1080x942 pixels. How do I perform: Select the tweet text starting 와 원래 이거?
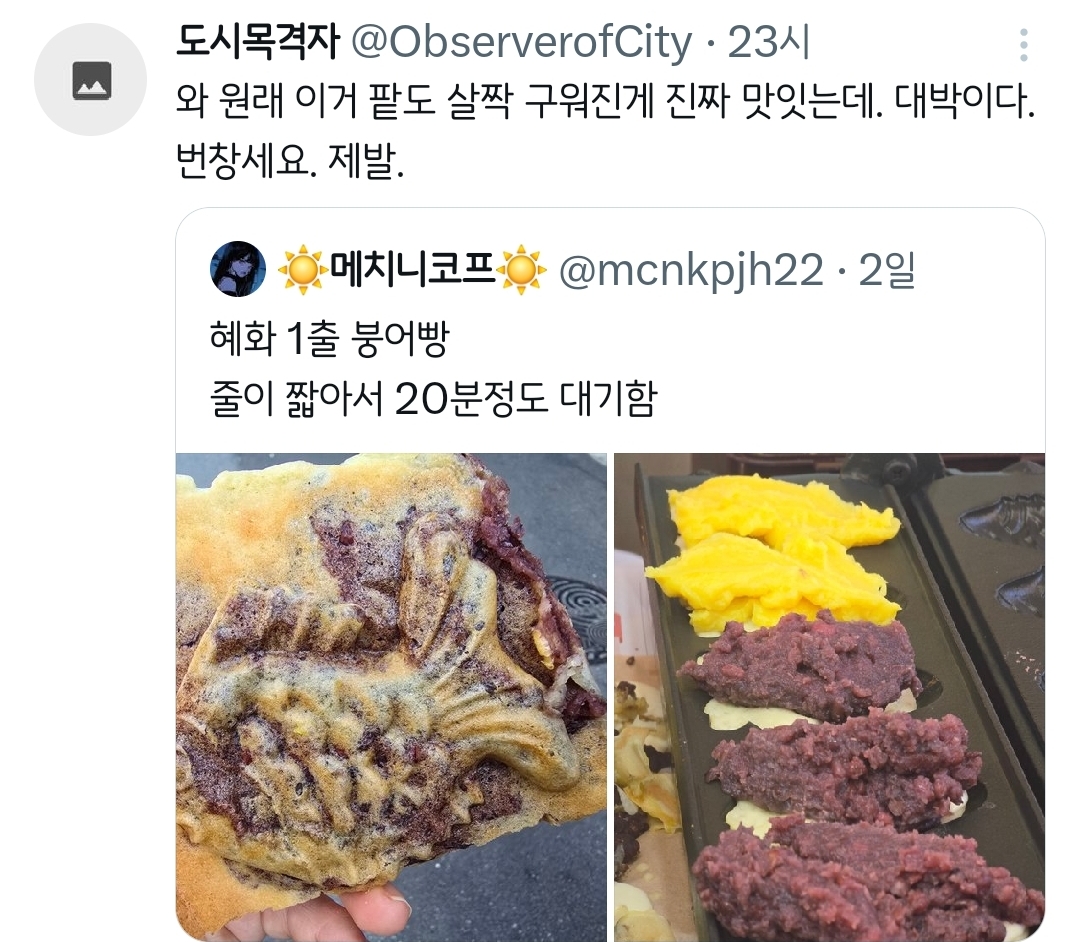point(605,102)
